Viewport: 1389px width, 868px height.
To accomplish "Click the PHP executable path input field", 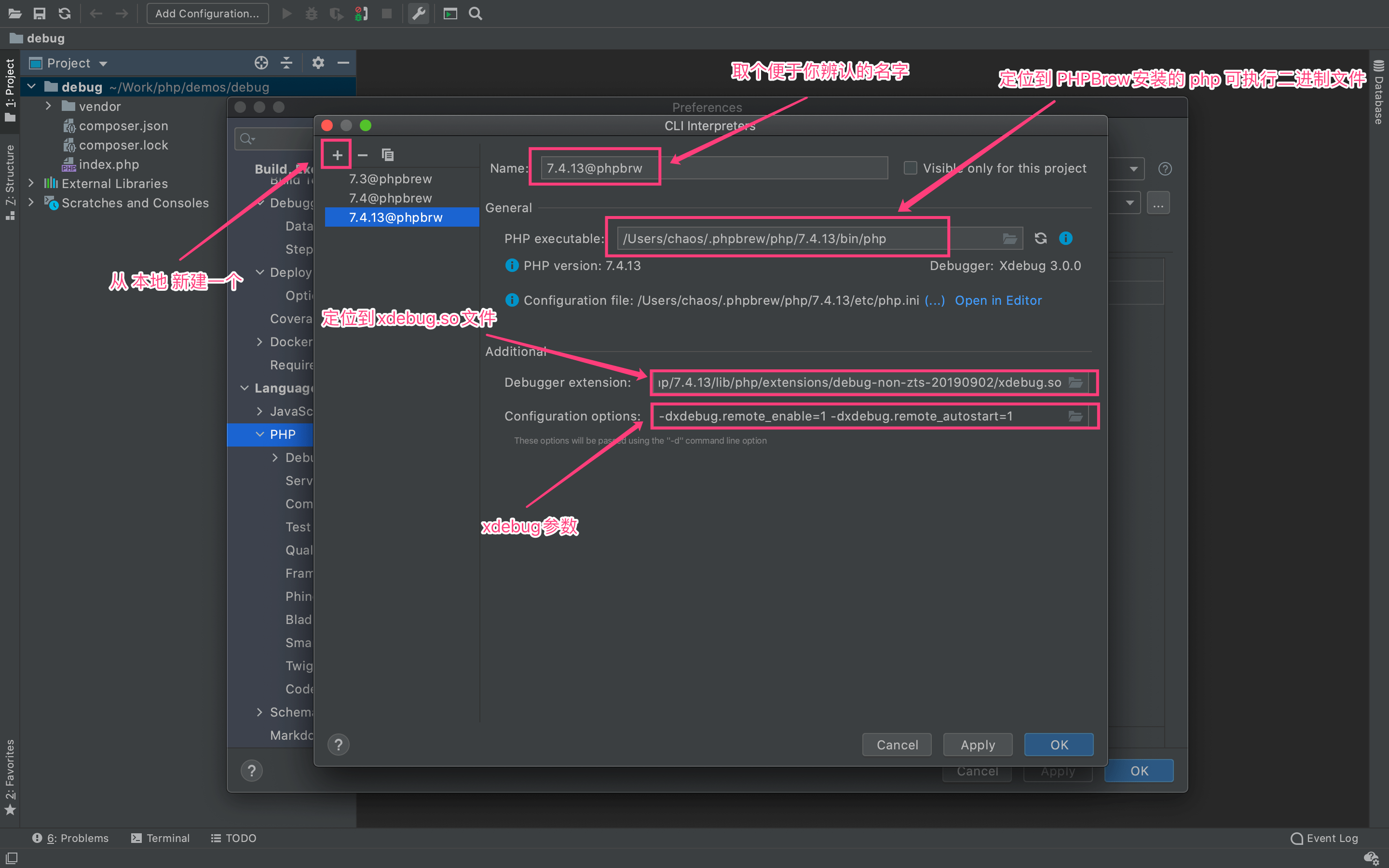I will [x=780, y=238].
